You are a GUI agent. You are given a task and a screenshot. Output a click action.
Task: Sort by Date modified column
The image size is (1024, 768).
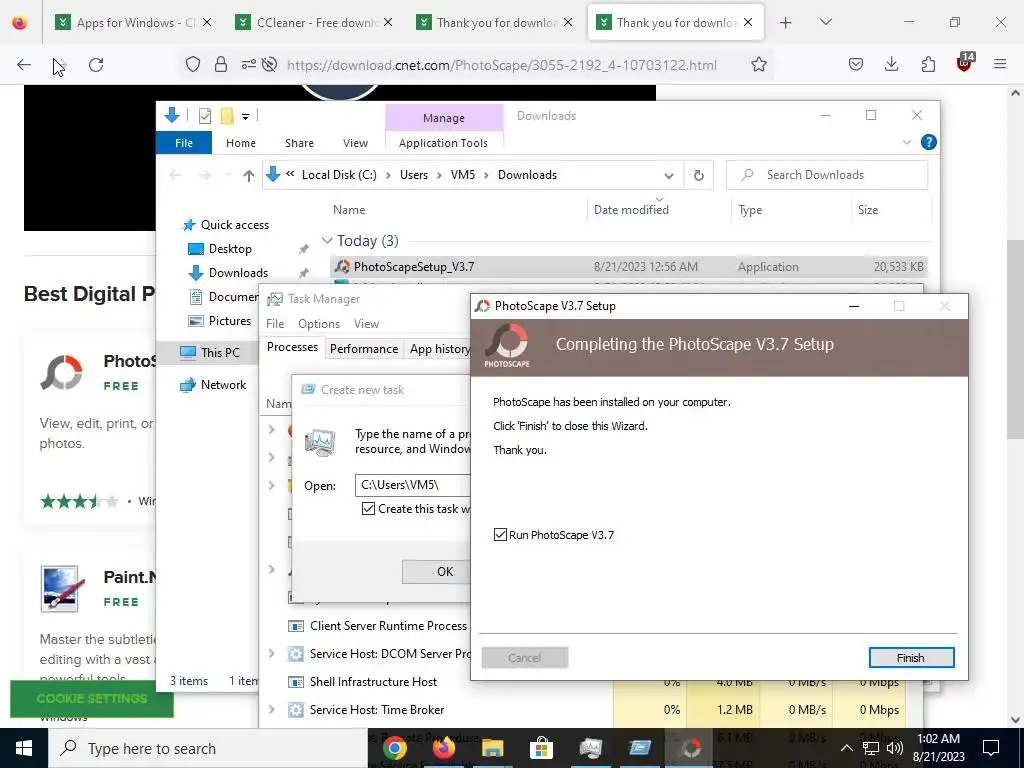631,210
